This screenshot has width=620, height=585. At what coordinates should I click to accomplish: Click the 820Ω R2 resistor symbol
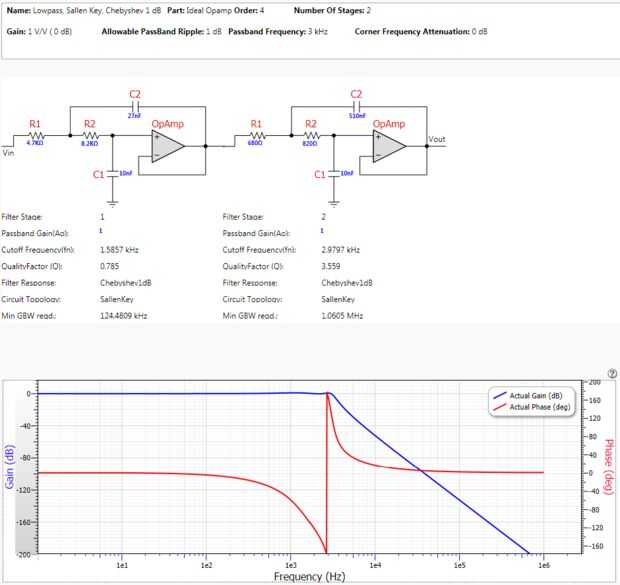(x=311, y=135)
